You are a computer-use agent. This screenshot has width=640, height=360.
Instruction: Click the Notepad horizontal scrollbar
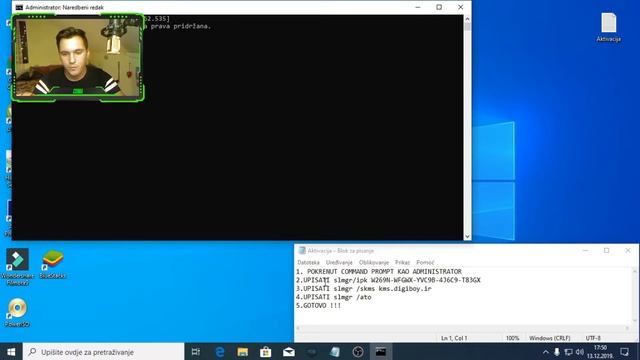(463, 328)
